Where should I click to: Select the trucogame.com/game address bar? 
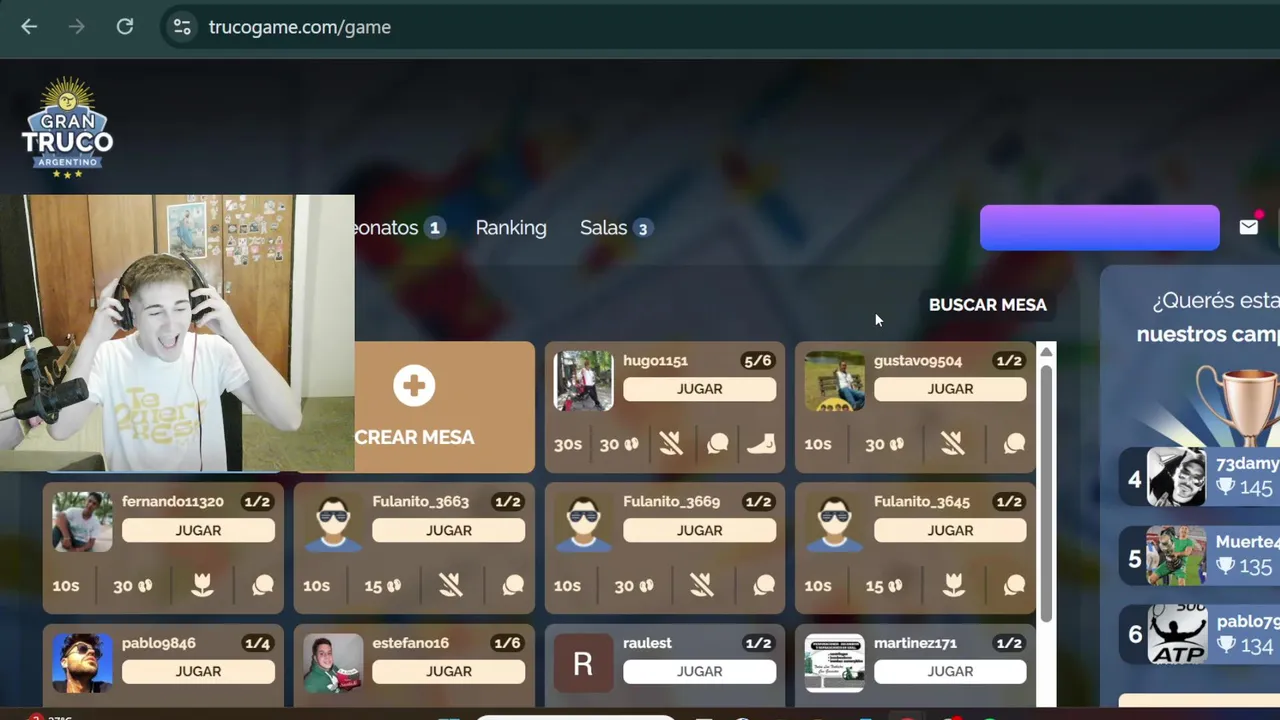click(x=300, y=27)
